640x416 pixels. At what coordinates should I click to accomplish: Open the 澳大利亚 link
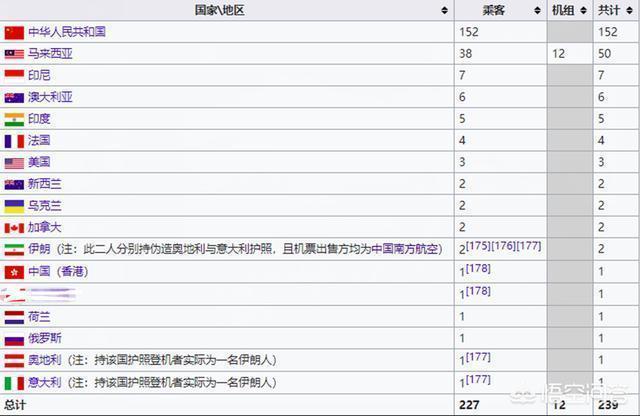point(50,97)
